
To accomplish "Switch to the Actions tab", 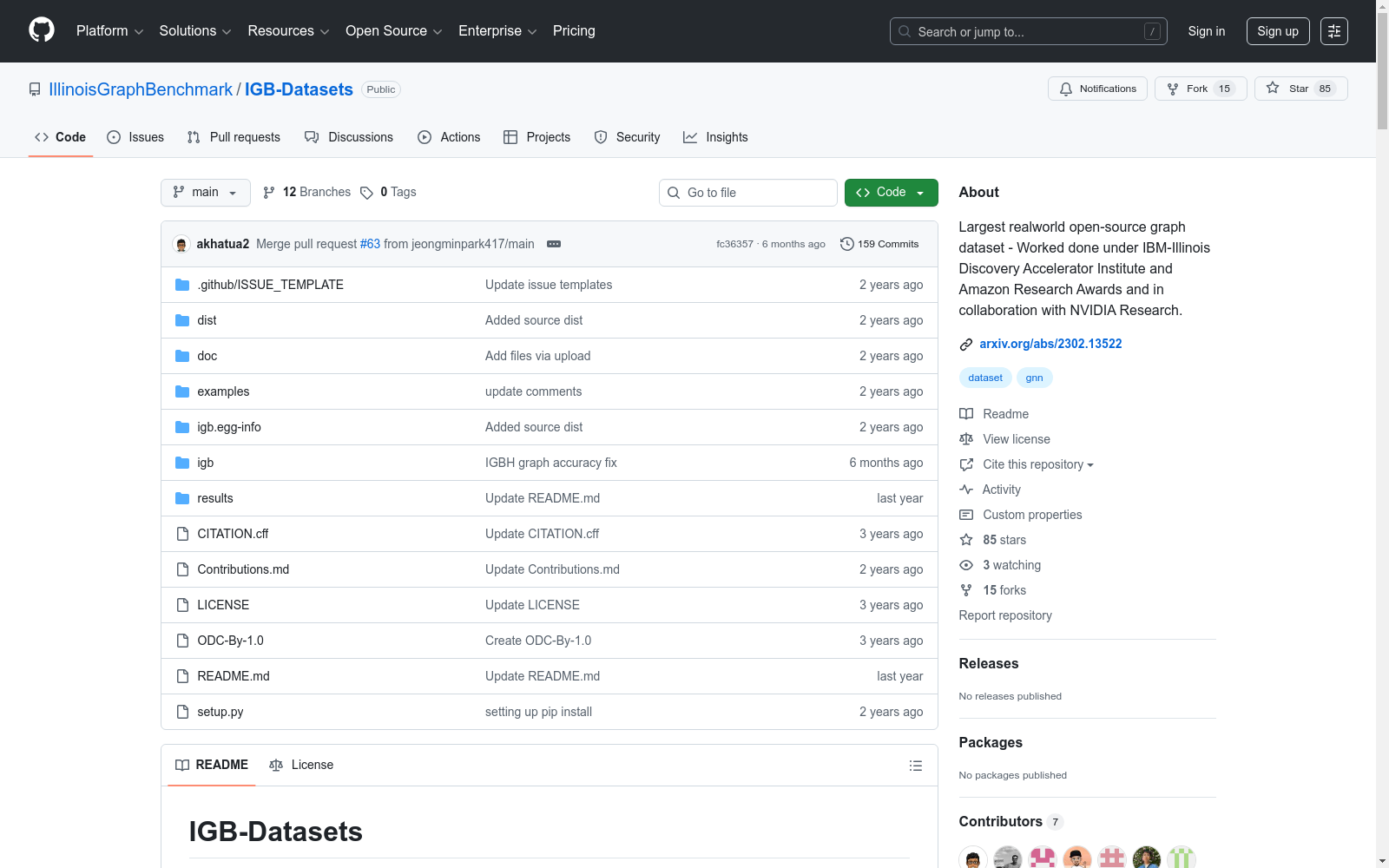I will pyautogui.click(x=449, y=137).
